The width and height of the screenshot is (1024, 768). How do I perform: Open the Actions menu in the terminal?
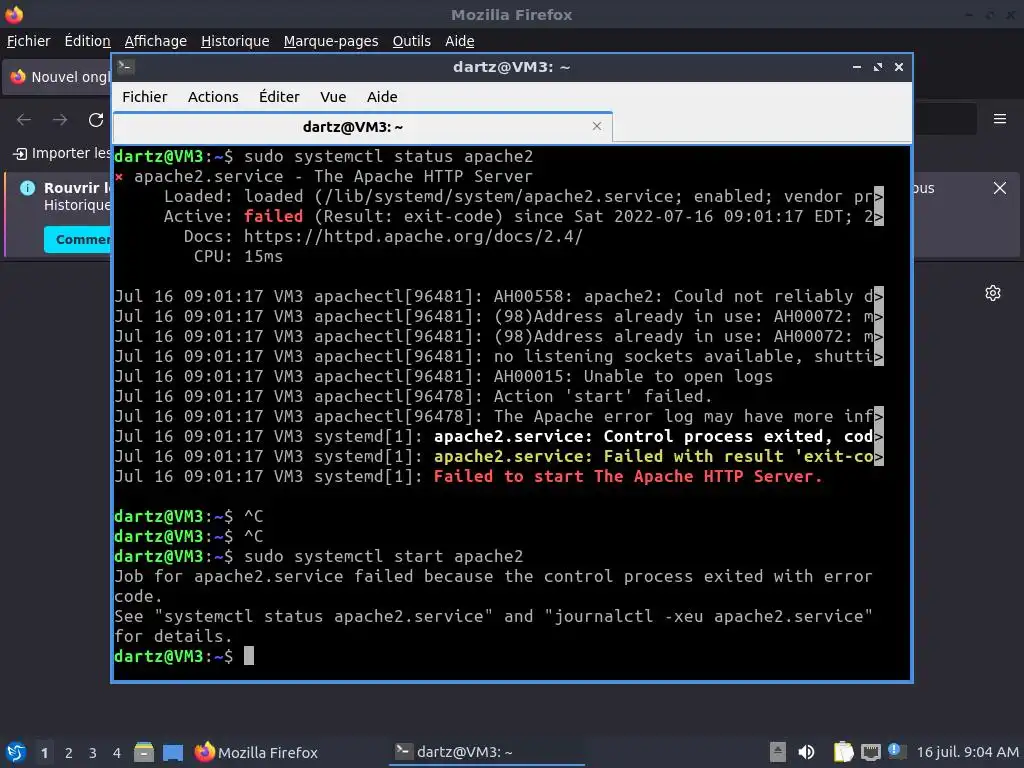coord(213,97)
